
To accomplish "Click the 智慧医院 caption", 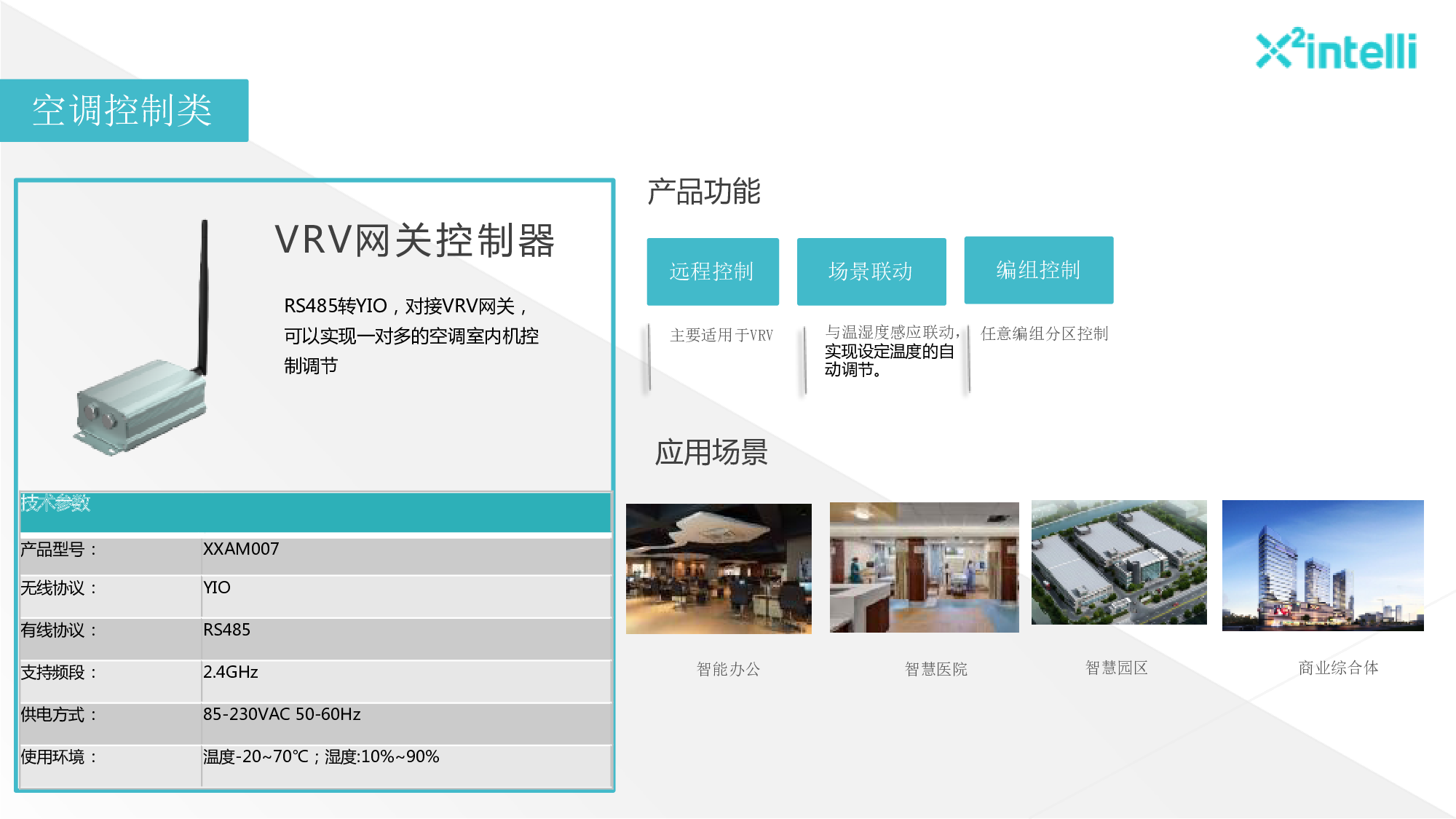I will point(936,669).
